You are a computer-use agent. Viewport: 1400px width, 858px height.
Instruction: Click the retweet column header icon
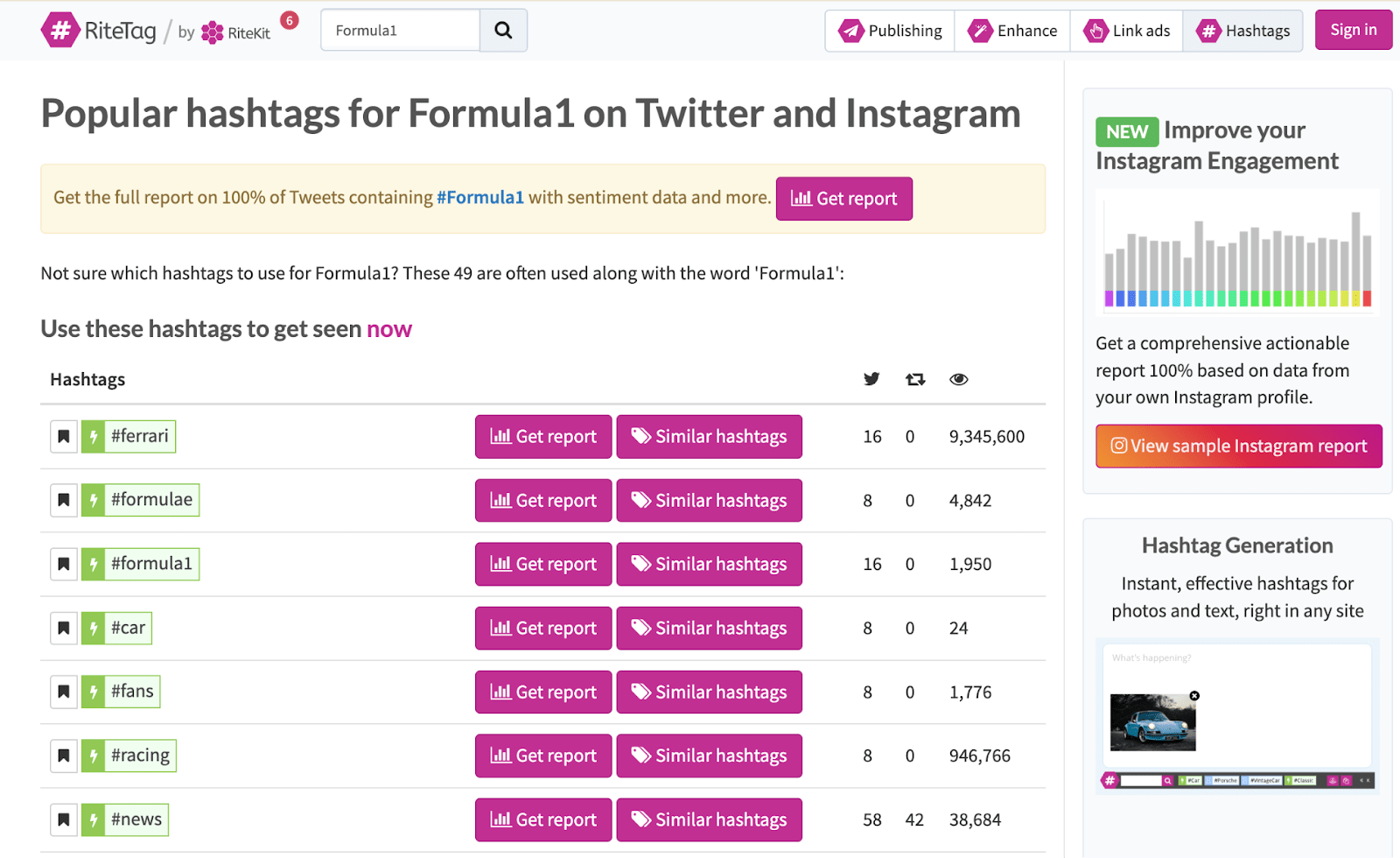(914, 379)
